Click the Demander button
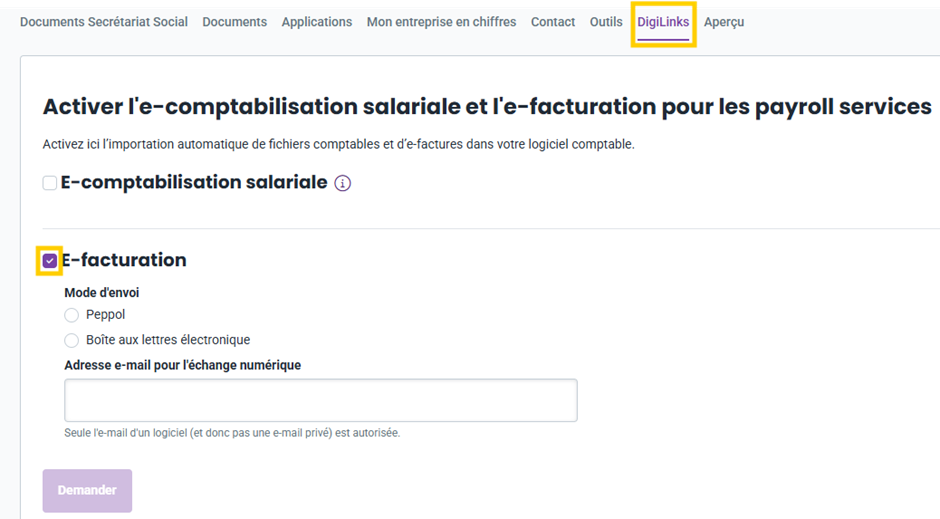 88,490
